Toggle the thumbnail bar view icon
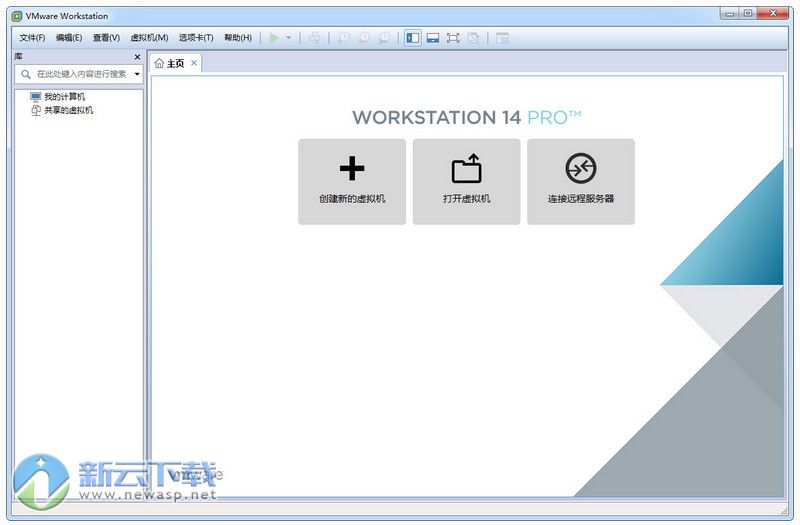 (x=433, y=38)
